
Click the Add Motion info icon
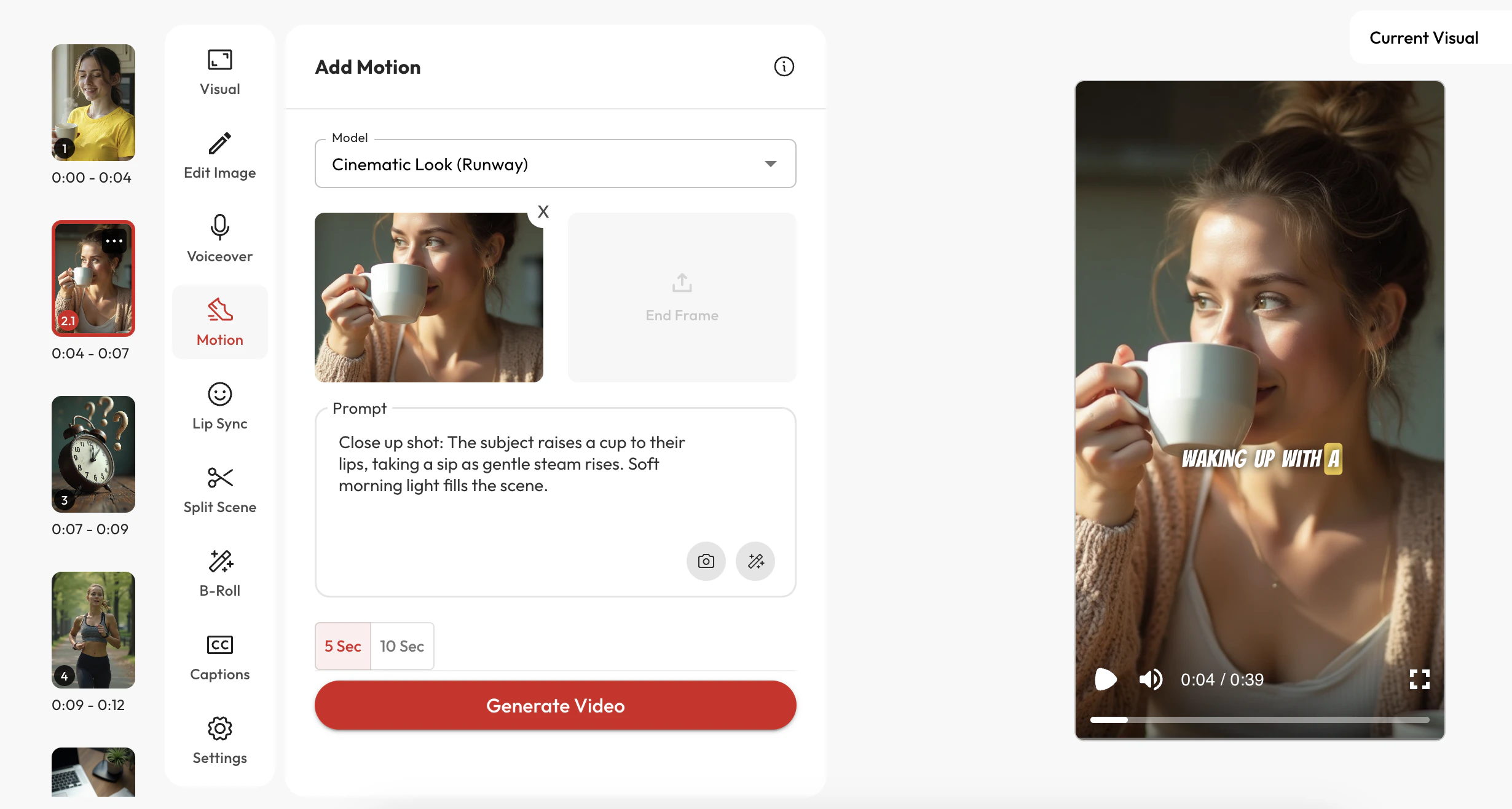pyautogui.click(x=783, y=67)
